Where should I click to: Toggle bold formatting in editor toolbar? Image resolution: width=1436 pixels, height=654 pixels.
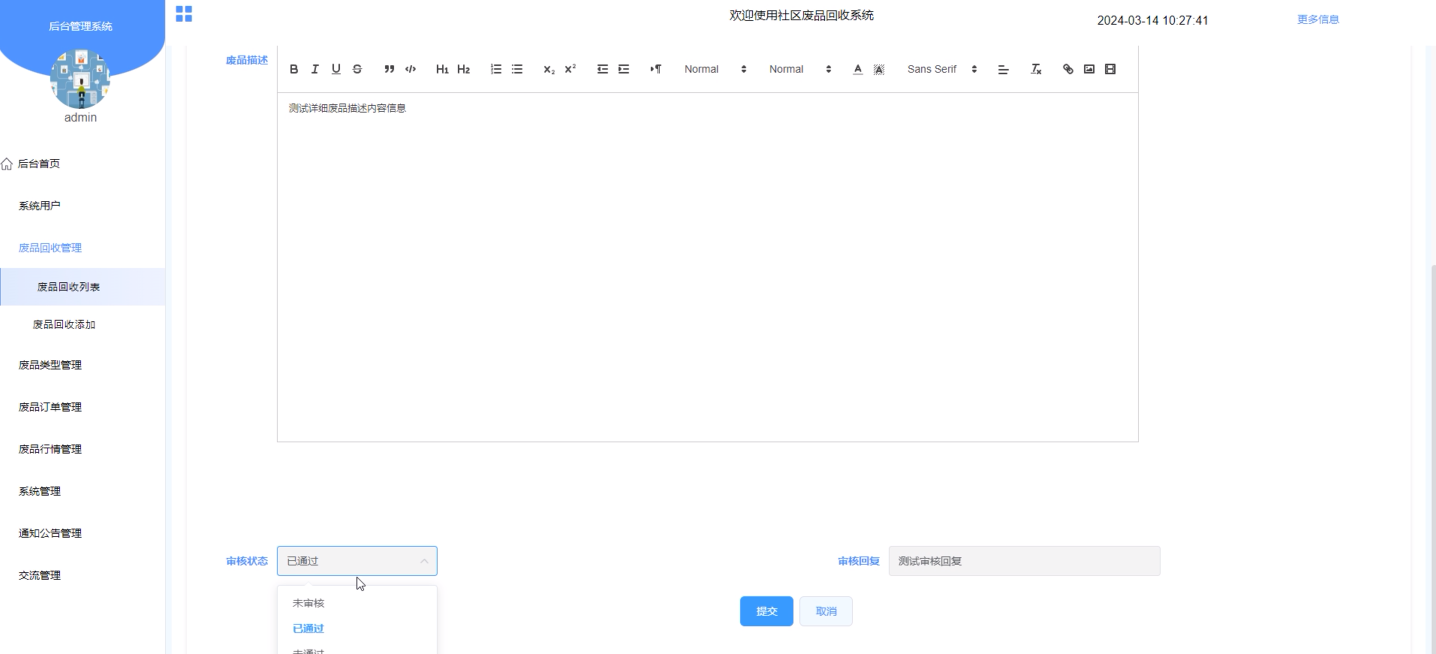(294, 69)
